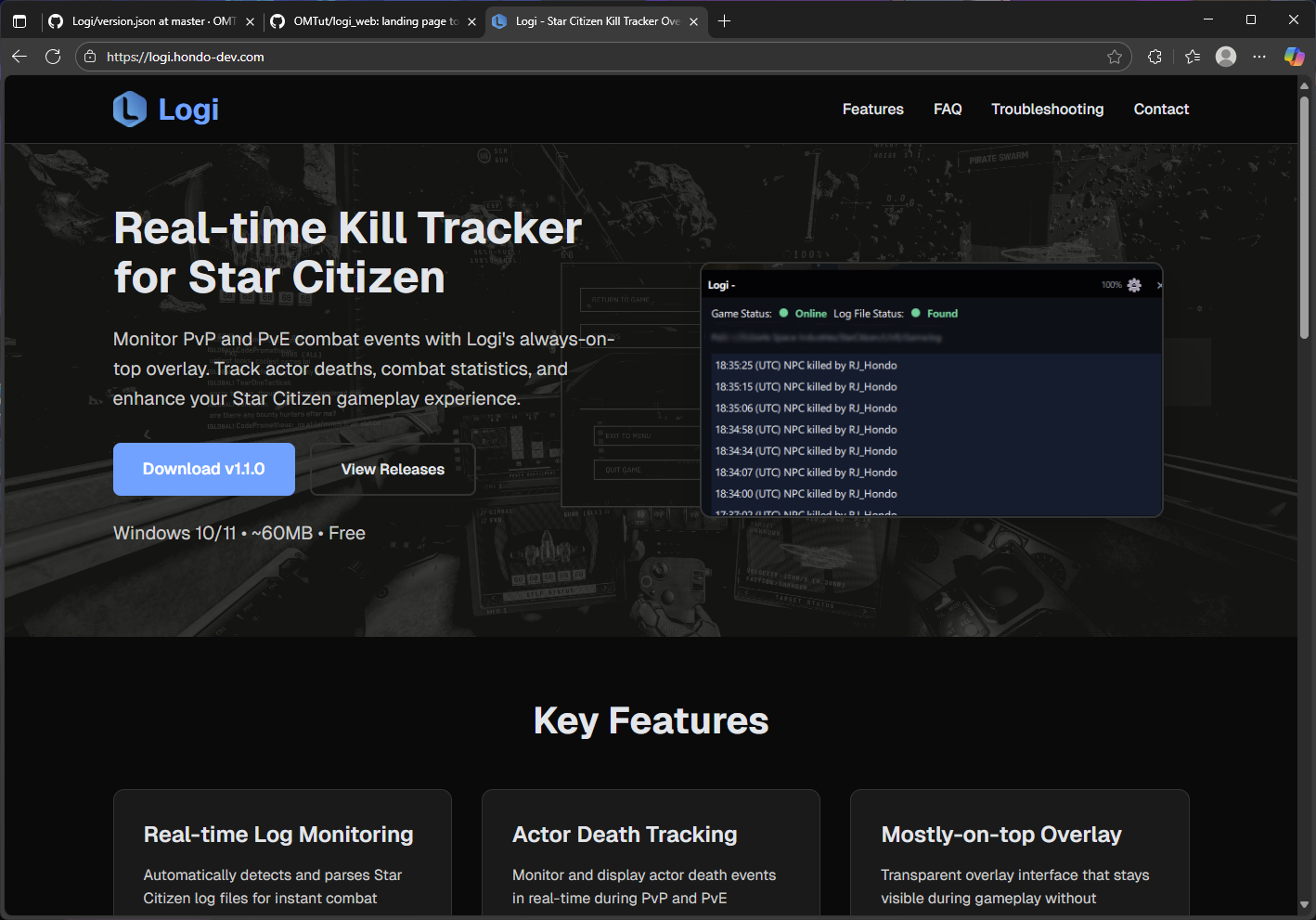Open browser settings and more menu
Image resolution: width=1316 pixels, height=920 pixels.
pos(1259,57)
